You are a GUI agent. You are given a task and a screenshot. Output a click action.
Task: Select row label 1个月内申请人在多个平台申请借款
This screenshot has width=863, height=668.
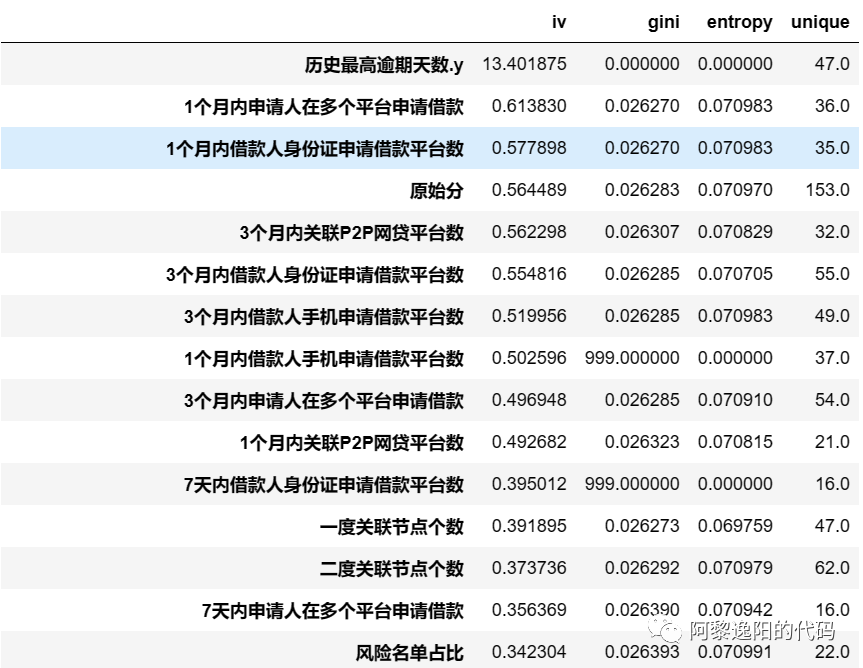pyautogui.click(x=324, y=107)
